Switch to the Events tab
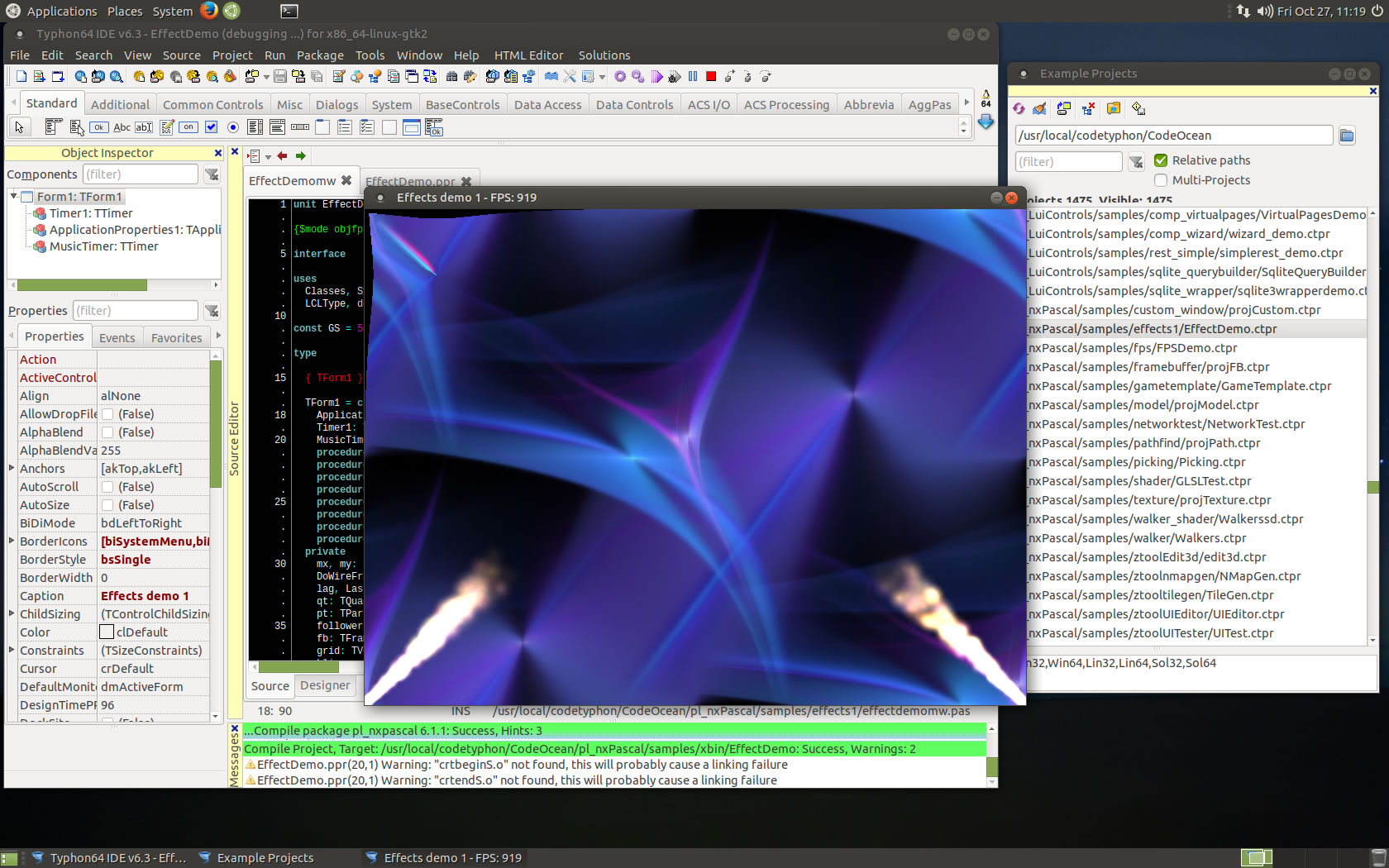 click(117, 337)
